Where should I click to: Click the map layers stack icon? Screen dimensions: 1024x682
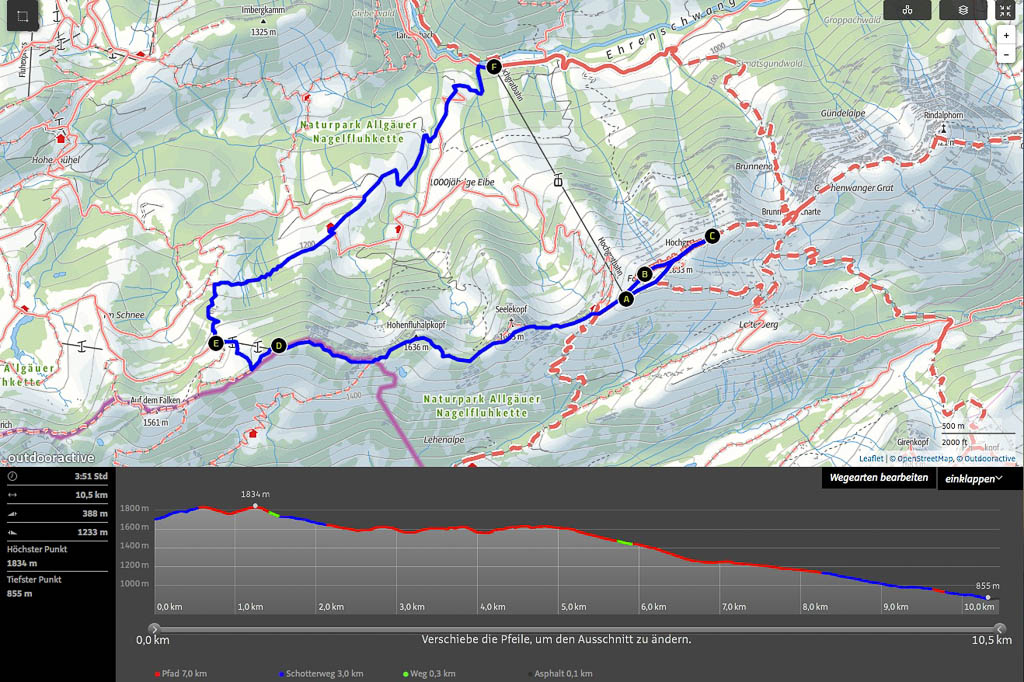(x=963, y=10)
